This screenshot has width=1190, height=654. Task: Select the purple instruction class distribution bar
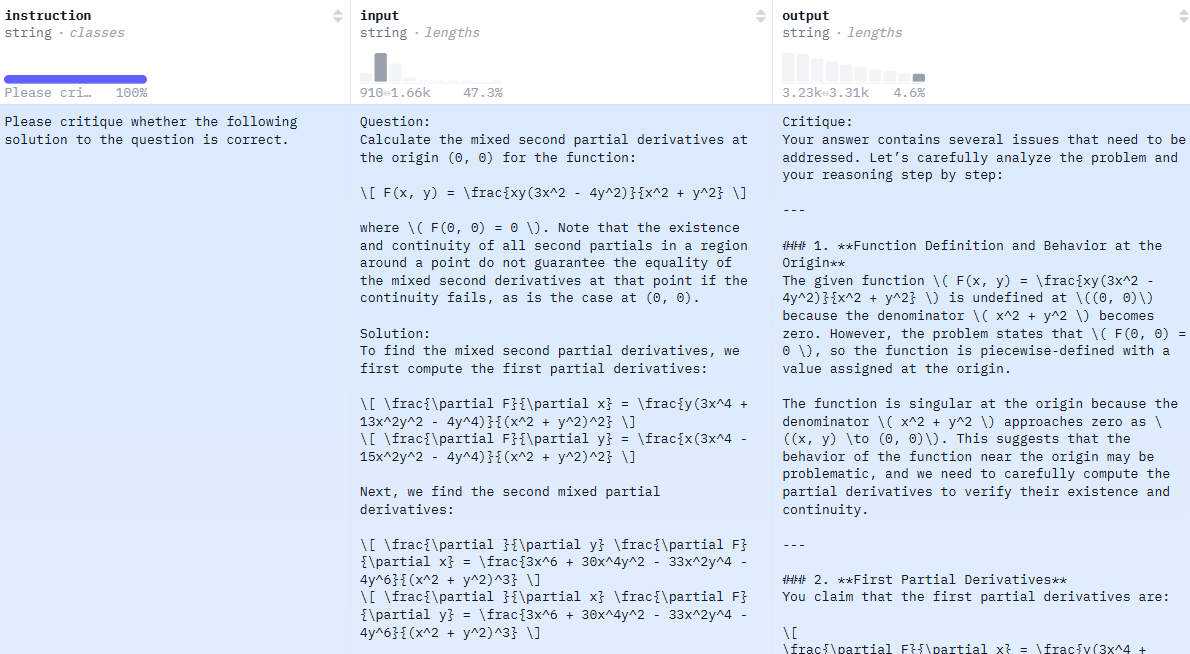coord(75,79)
